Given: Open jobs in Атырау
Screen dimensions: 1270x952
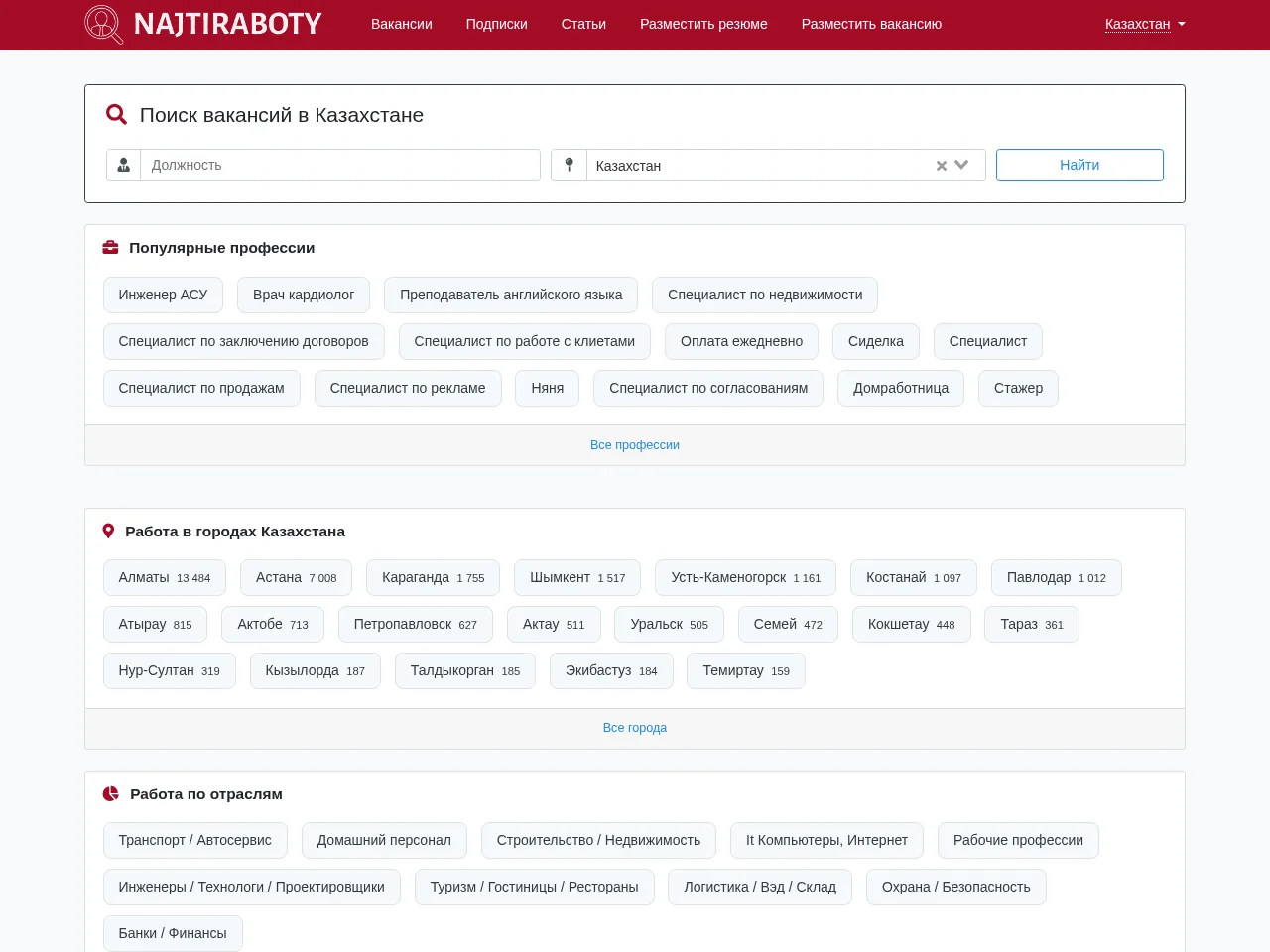Looking at the screenshot, I should point(156,624).
